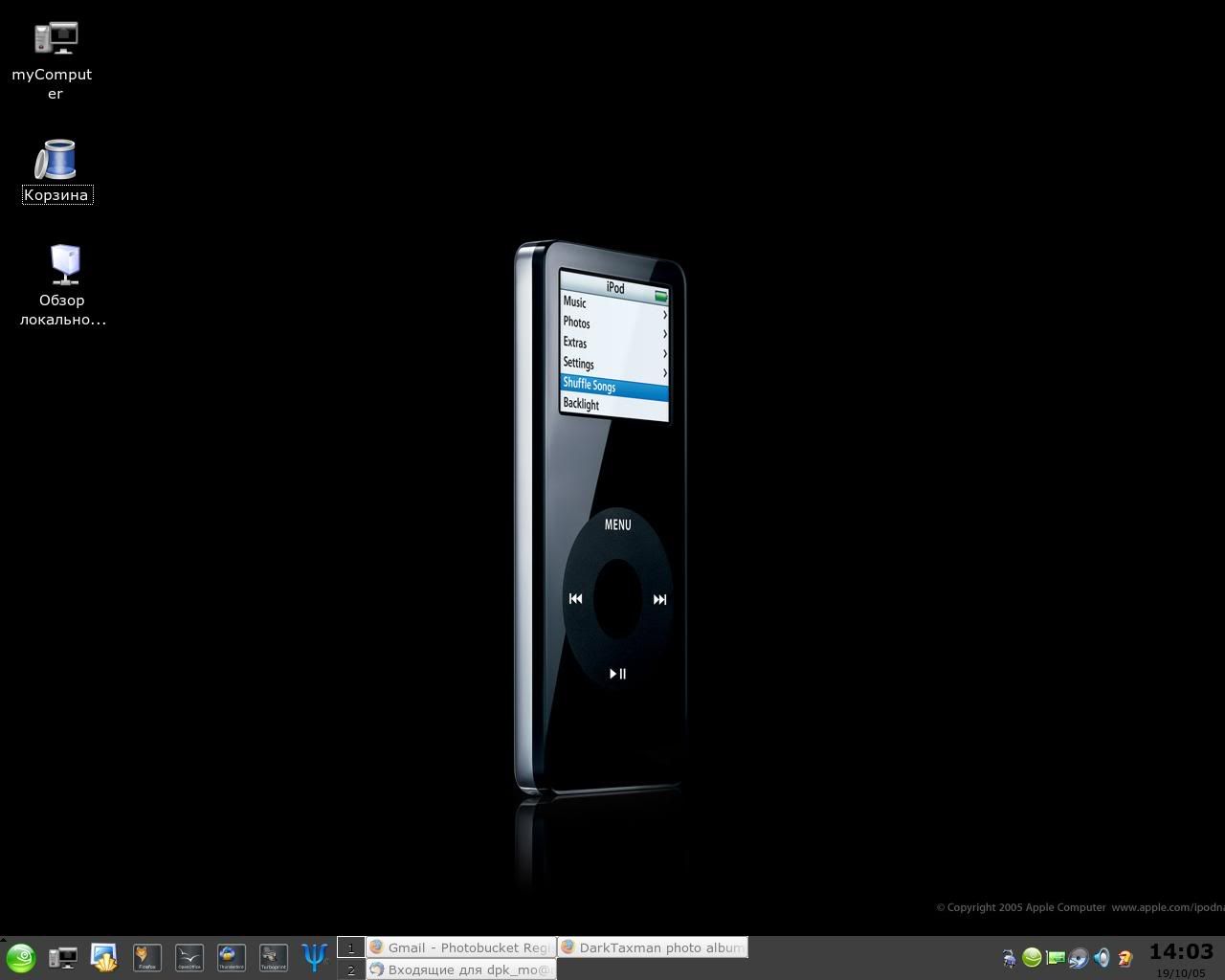This screenshot has width=1225, height=980.
Task: Click the green SUSE updater tray icon
Action: [x=1032, y=957]
